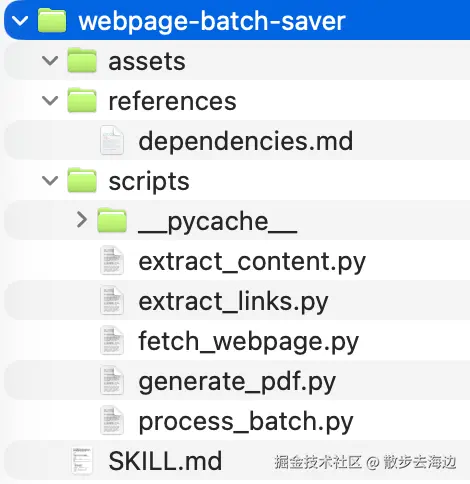The height and width of the screenshot is (484, 470).
Task: Click the assets folder icon
Action: point(82,60)
